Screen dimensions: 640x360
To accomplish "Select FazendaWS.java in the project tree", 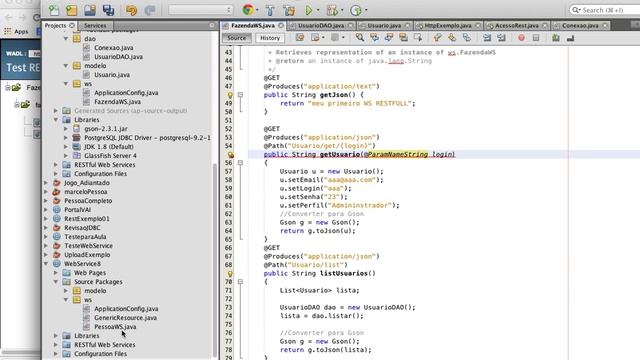I will (118, 102).
